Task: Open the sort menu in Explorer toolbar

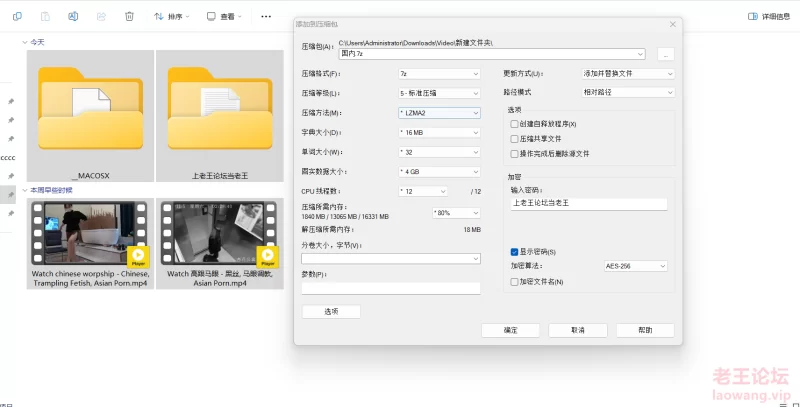Action: click(172, 16)
